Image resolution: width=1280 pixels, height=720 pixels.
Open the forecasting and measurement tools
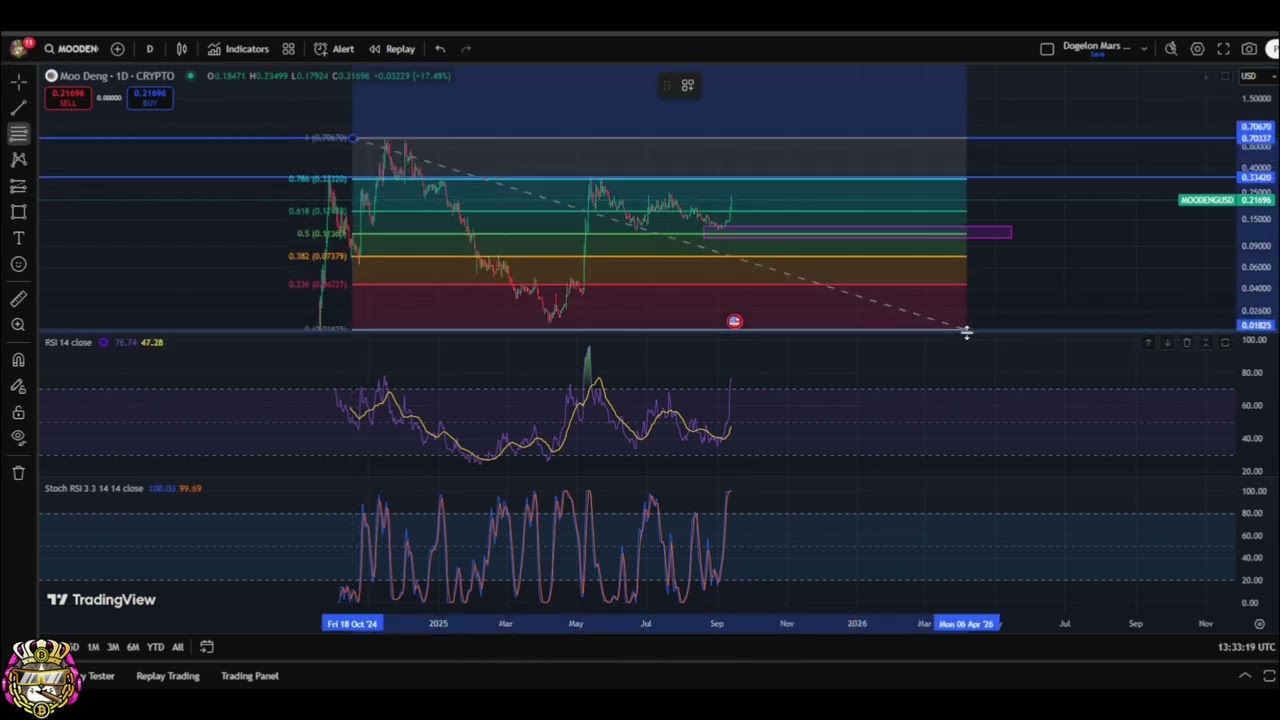tap(18, 186)
